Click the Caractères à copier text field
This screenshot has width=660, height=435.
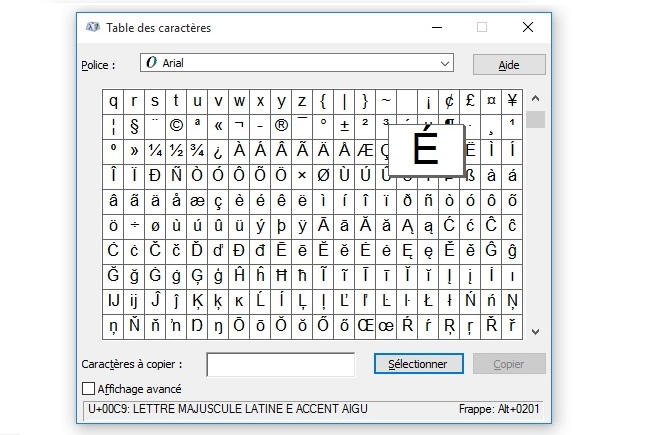(280, 365)
